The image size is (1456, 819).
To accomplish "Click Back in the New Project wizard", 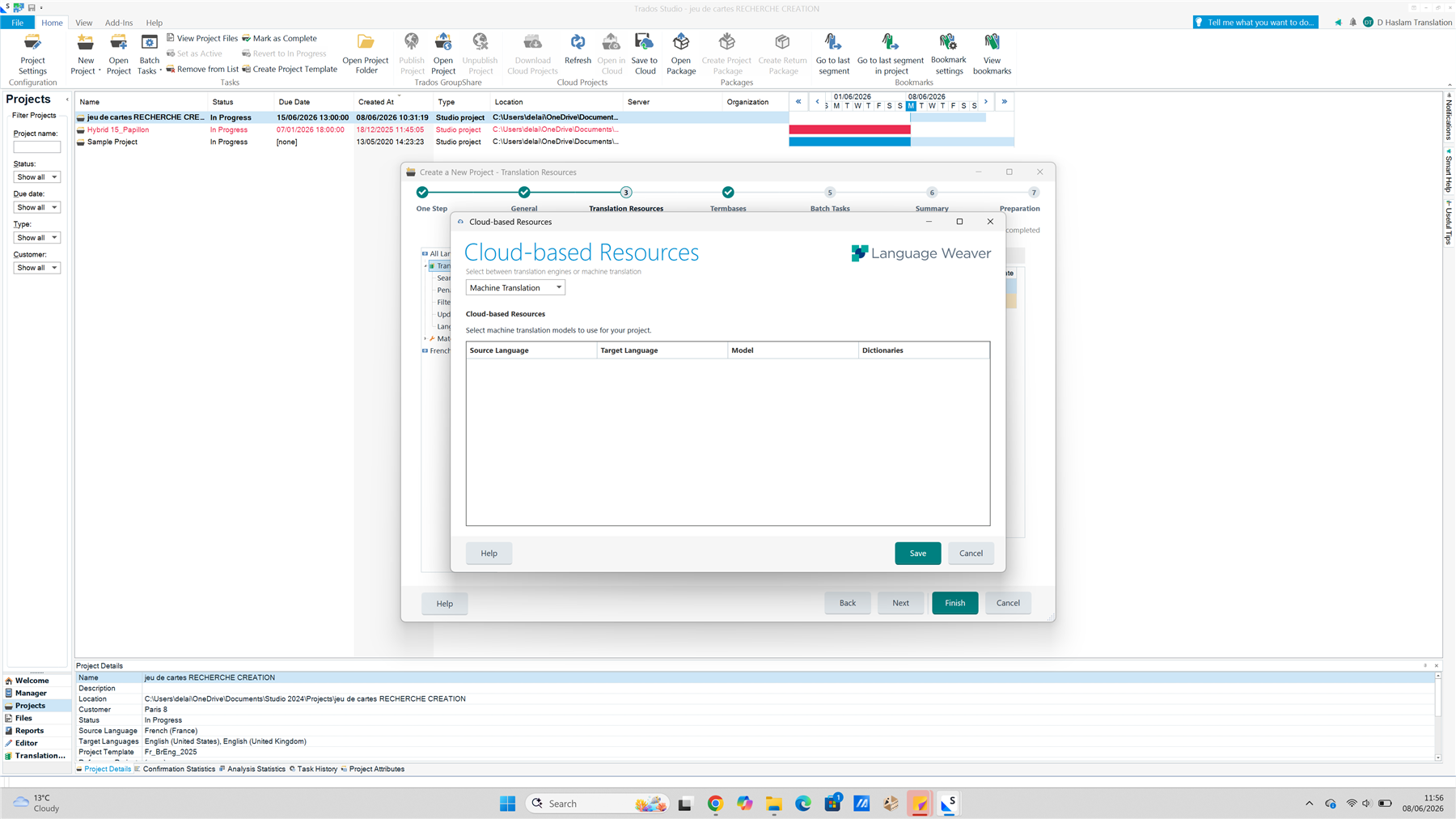I will (847, 603).
